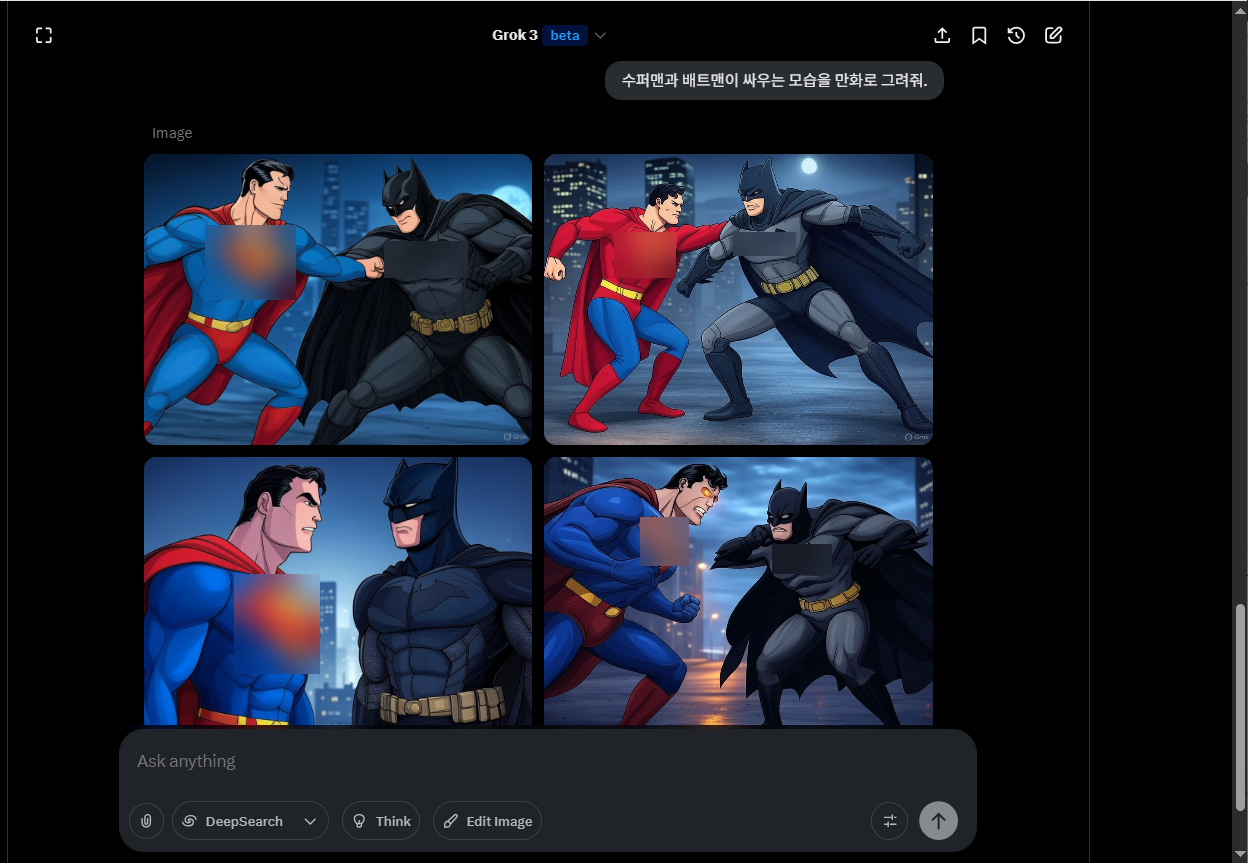Viewport: 1248px width, 863px height.
Task: Focus the Ask anything input field
Action: point(547,761)
